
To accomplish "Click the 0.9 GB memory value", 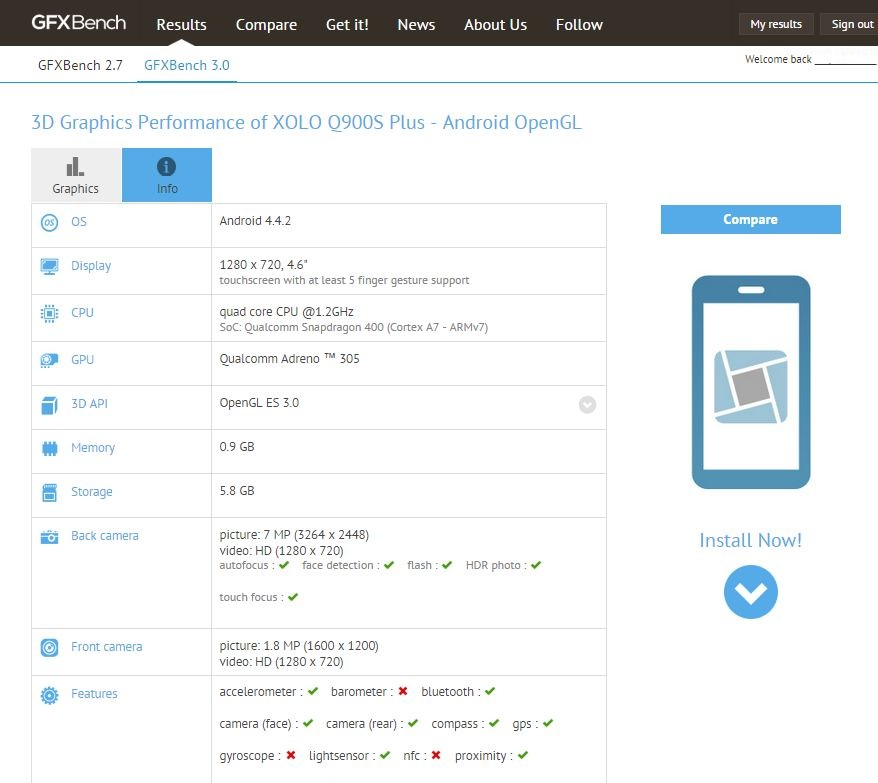I will [237, 447].
